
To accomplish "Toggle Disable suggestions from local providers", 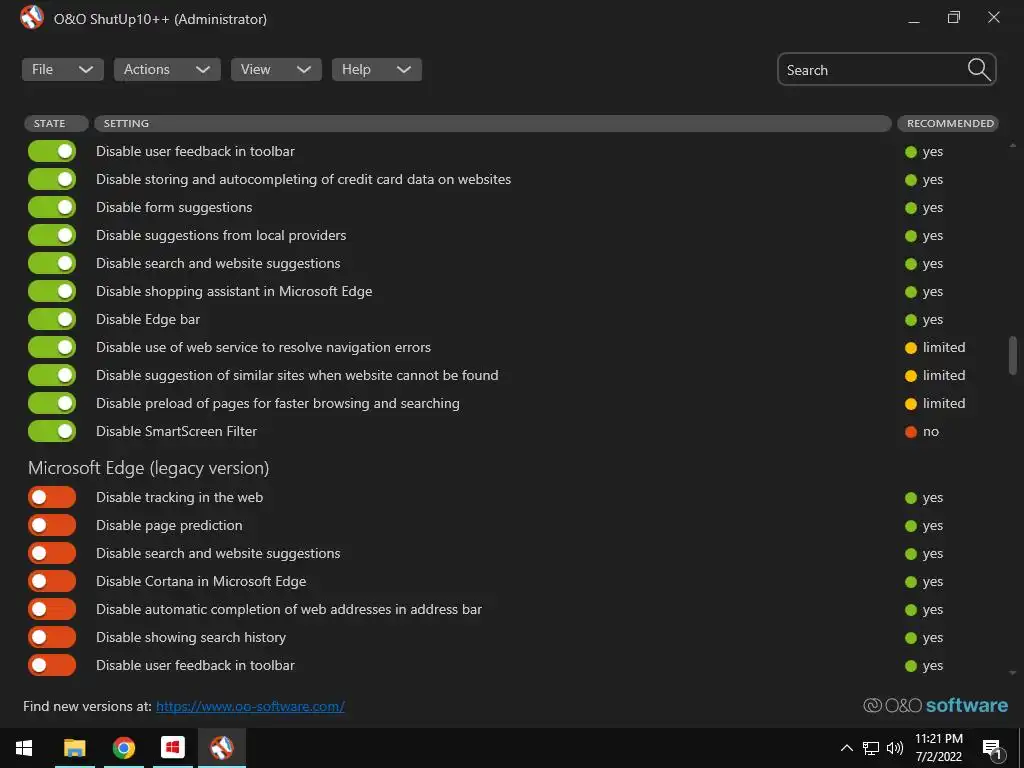I will point(52,235).
